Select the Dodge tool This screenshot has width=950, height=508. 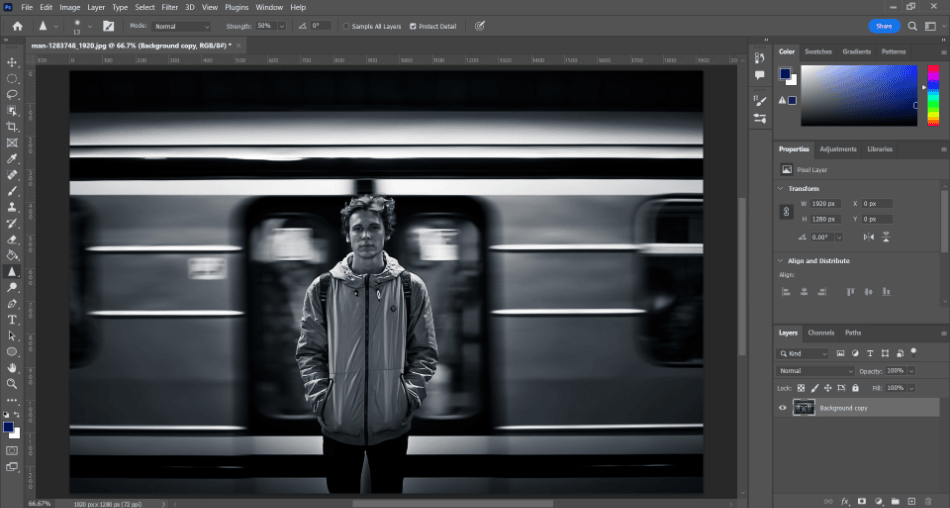(12, 287)
